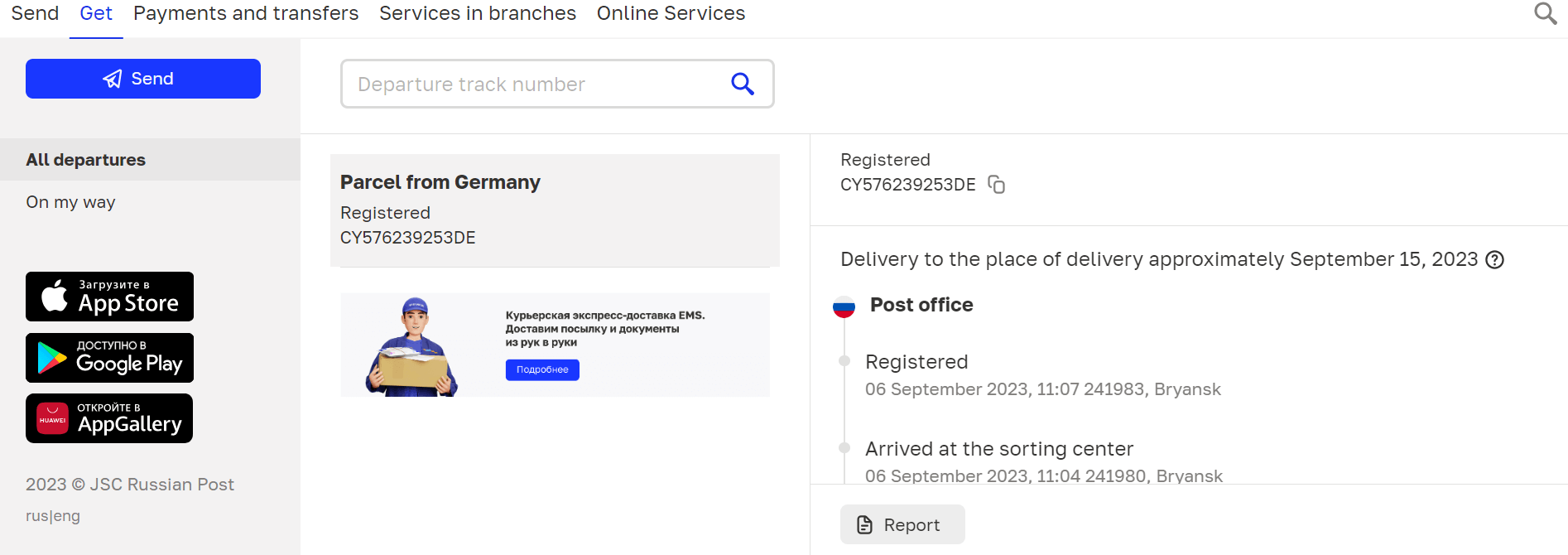Go to Services in branches
1568x555 pixels.
[478, 14]
